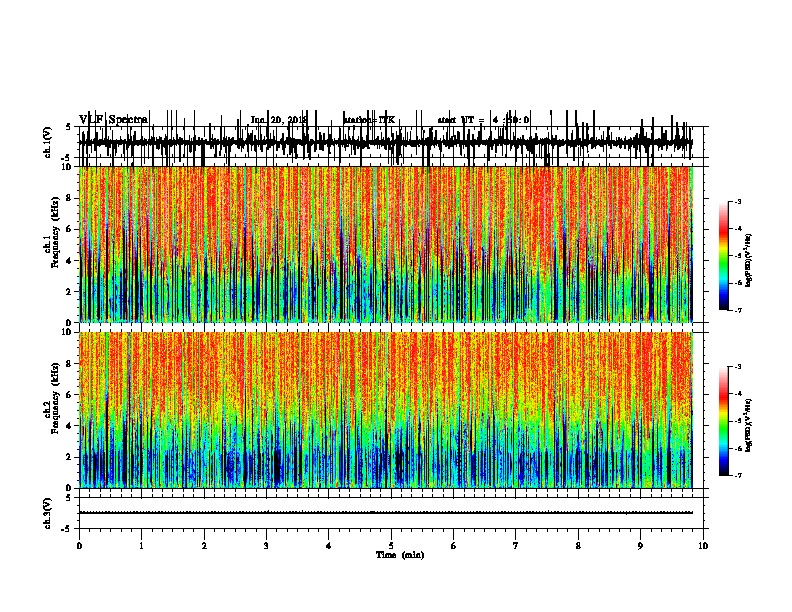Click the "start UT = 4:50:0" header text
This screenshot has width=792, height=612.
(483, 120)
